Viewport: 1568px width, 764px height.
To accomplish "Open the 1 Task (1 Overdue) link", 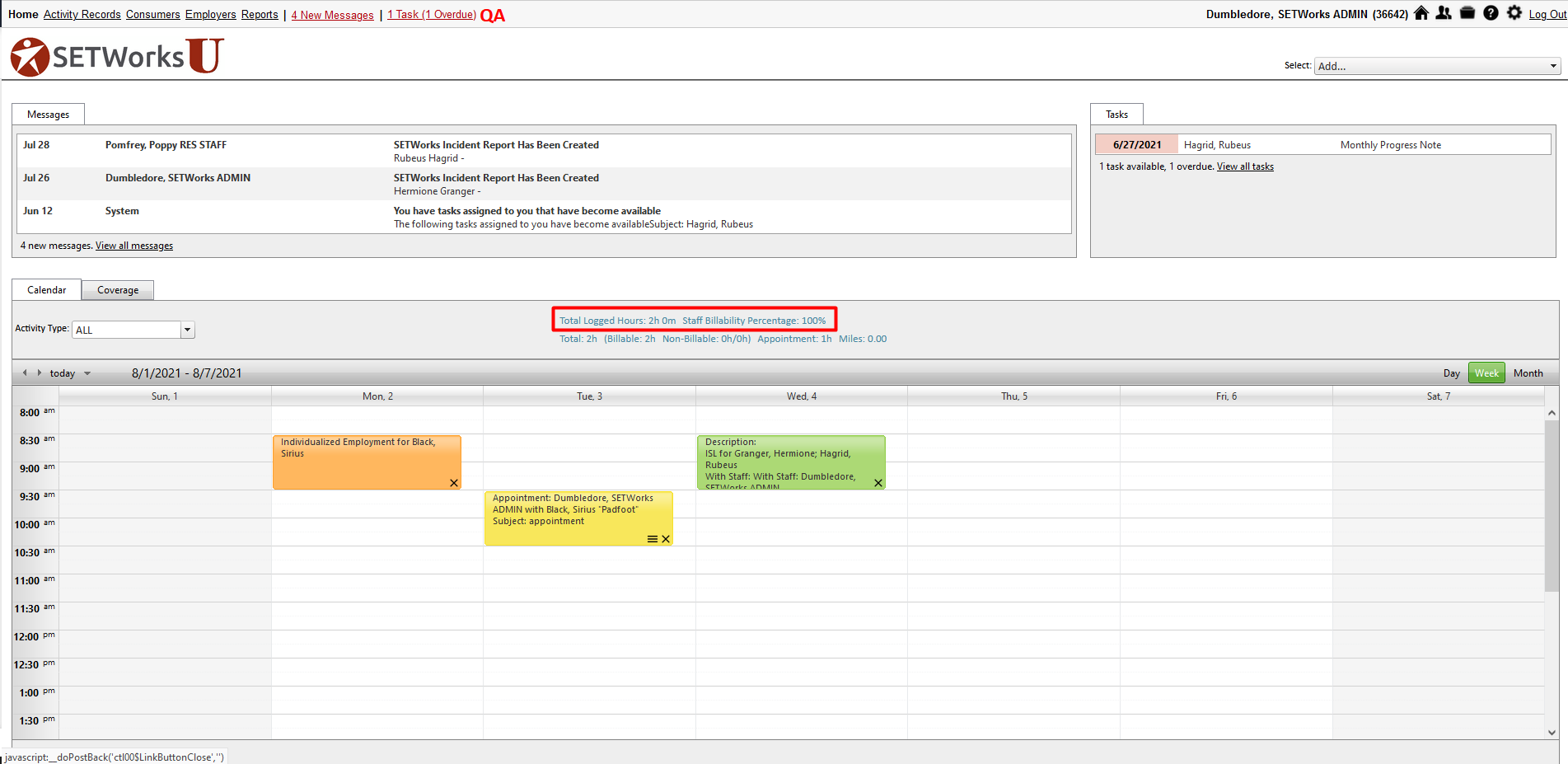I will 432,14.
